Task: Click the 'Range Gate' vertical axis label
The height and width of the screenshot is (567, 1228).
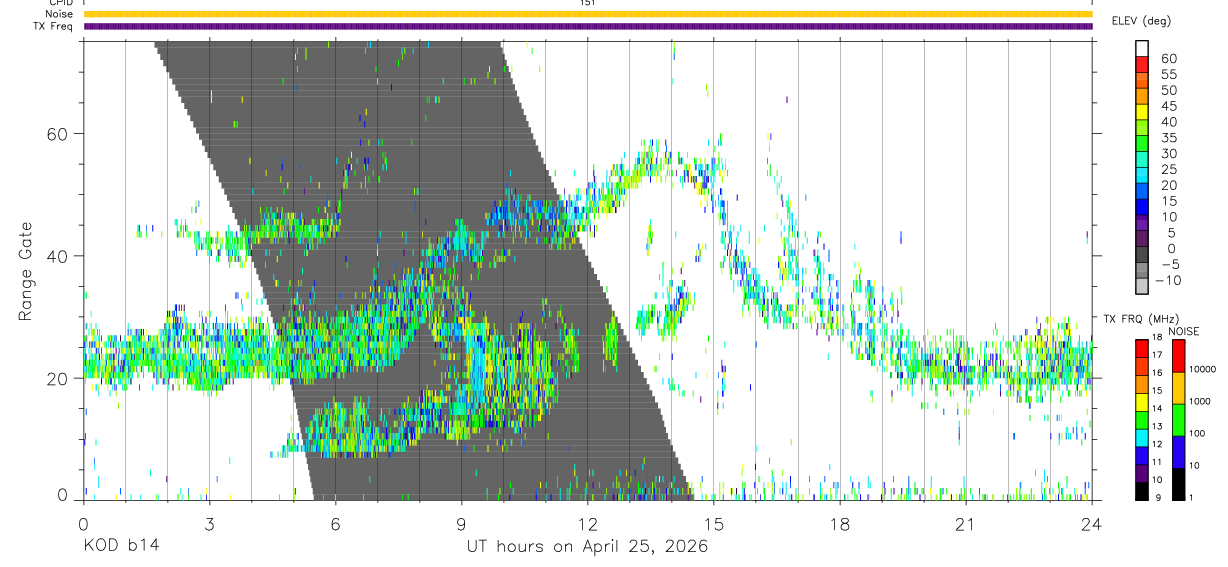Action: [26, 273]
